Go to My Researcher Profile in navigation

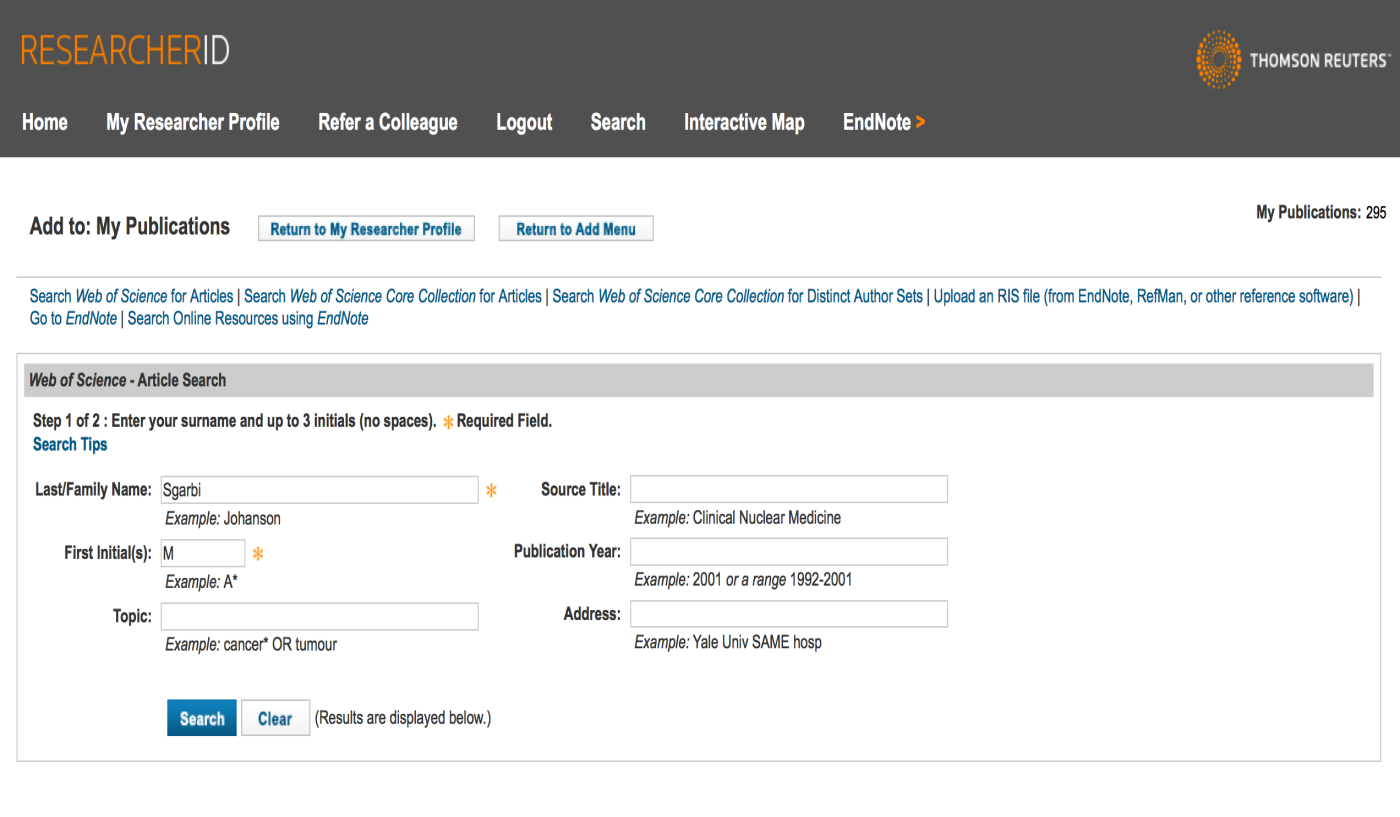pos(193,122)
